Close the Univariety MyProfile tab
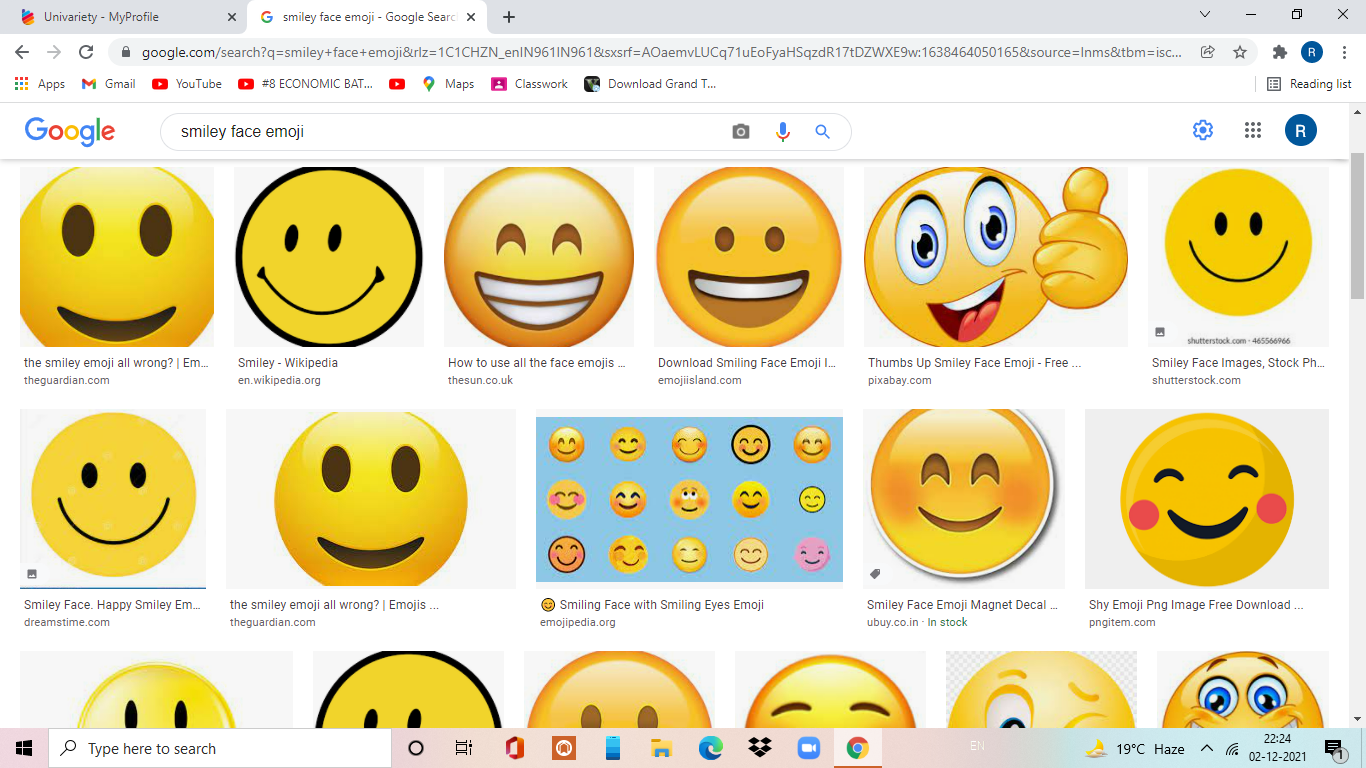Image resolution: width=1366 pixels, height=768 pixels. [232, 17]
